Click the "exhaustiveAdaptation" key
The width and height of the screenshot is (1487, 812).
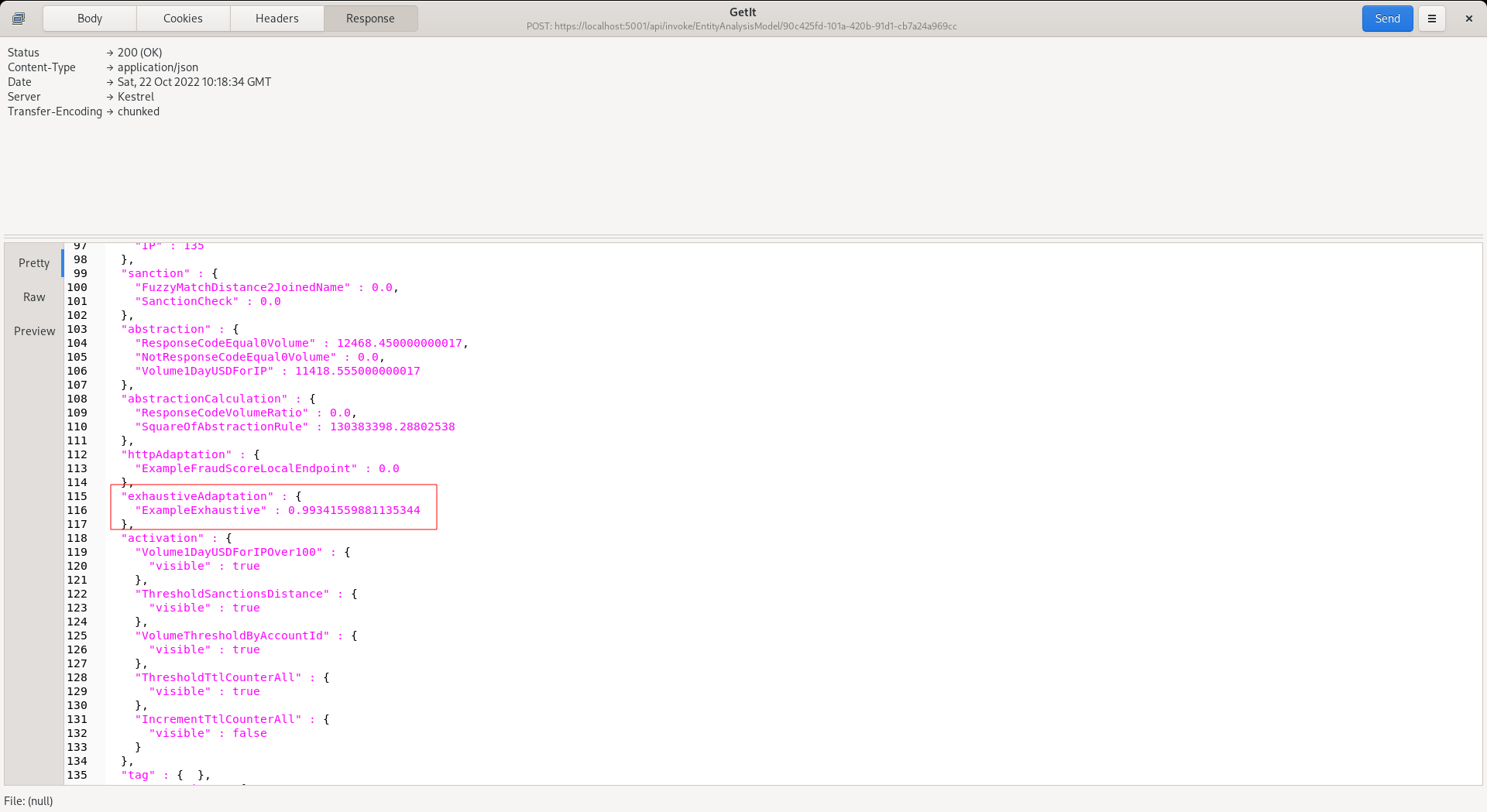(197, 496)
